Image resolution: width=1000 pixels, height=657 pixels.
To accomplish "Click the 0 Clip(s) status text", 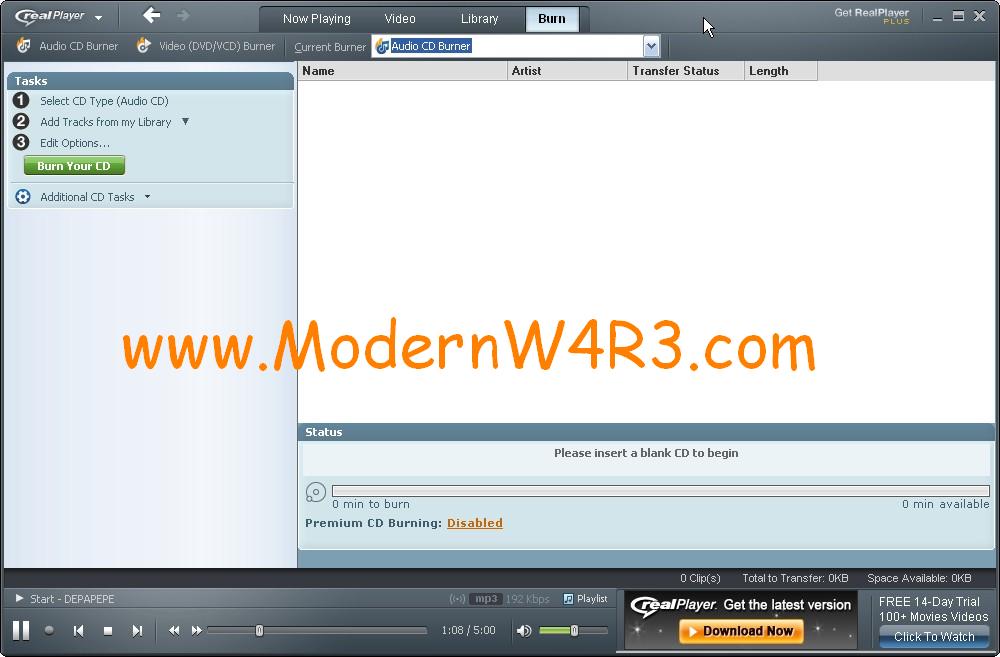I will pos(700,578).
